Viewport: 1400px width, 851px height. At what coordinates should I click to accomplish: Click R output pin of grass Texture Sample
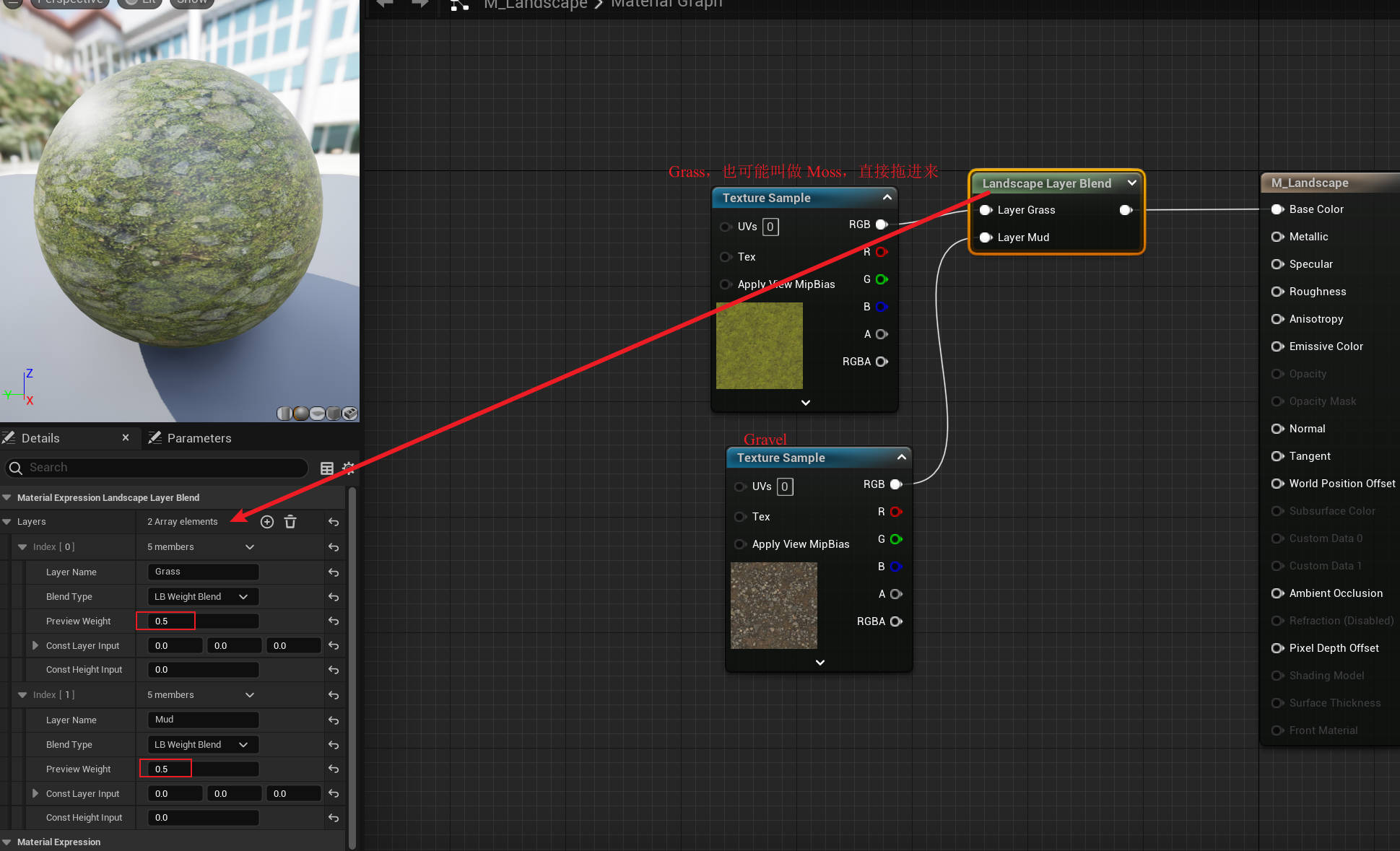point(882,252)
